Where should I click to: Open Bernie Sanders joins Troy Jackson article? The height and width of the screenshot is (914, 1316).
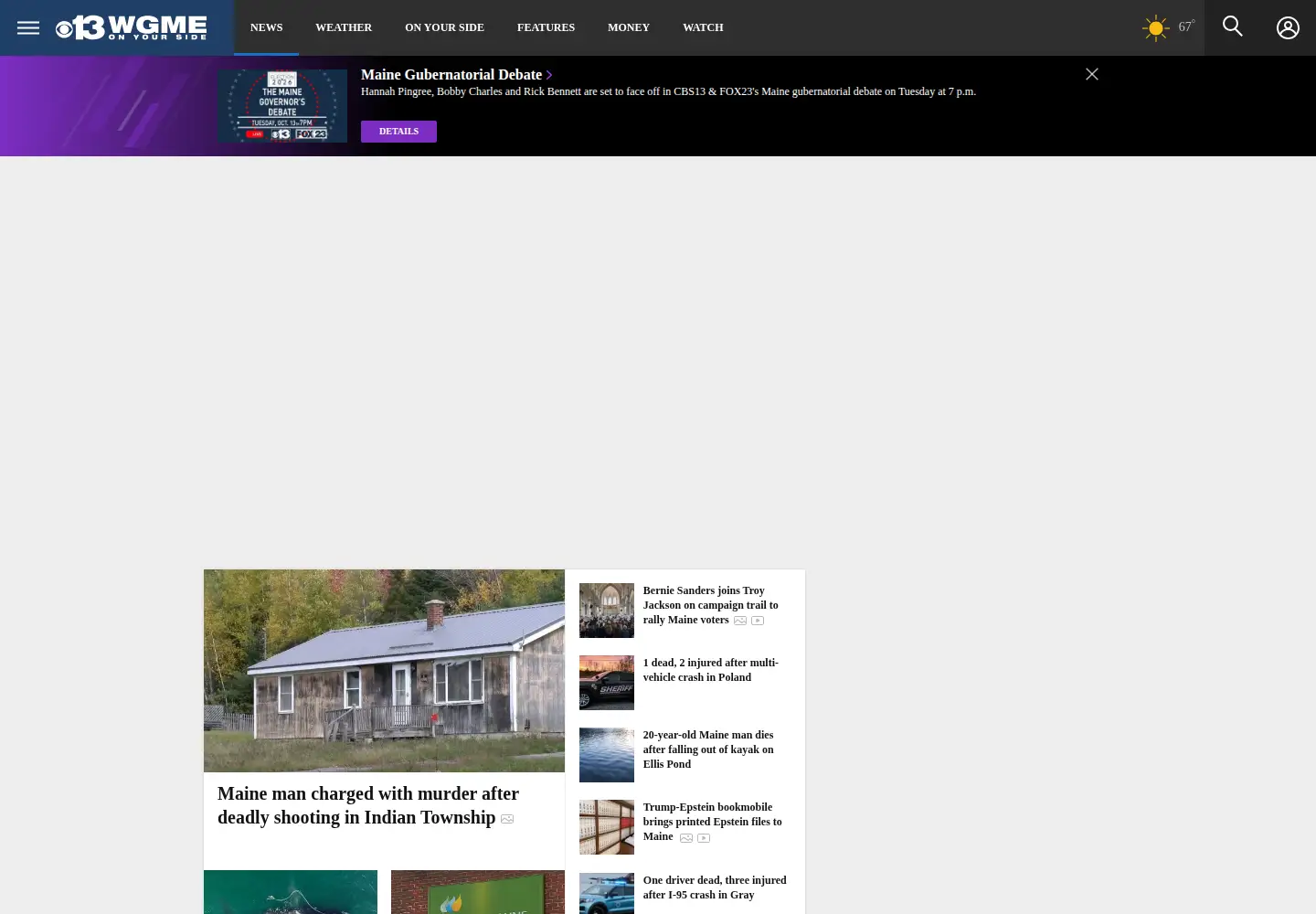click(710, 605)
